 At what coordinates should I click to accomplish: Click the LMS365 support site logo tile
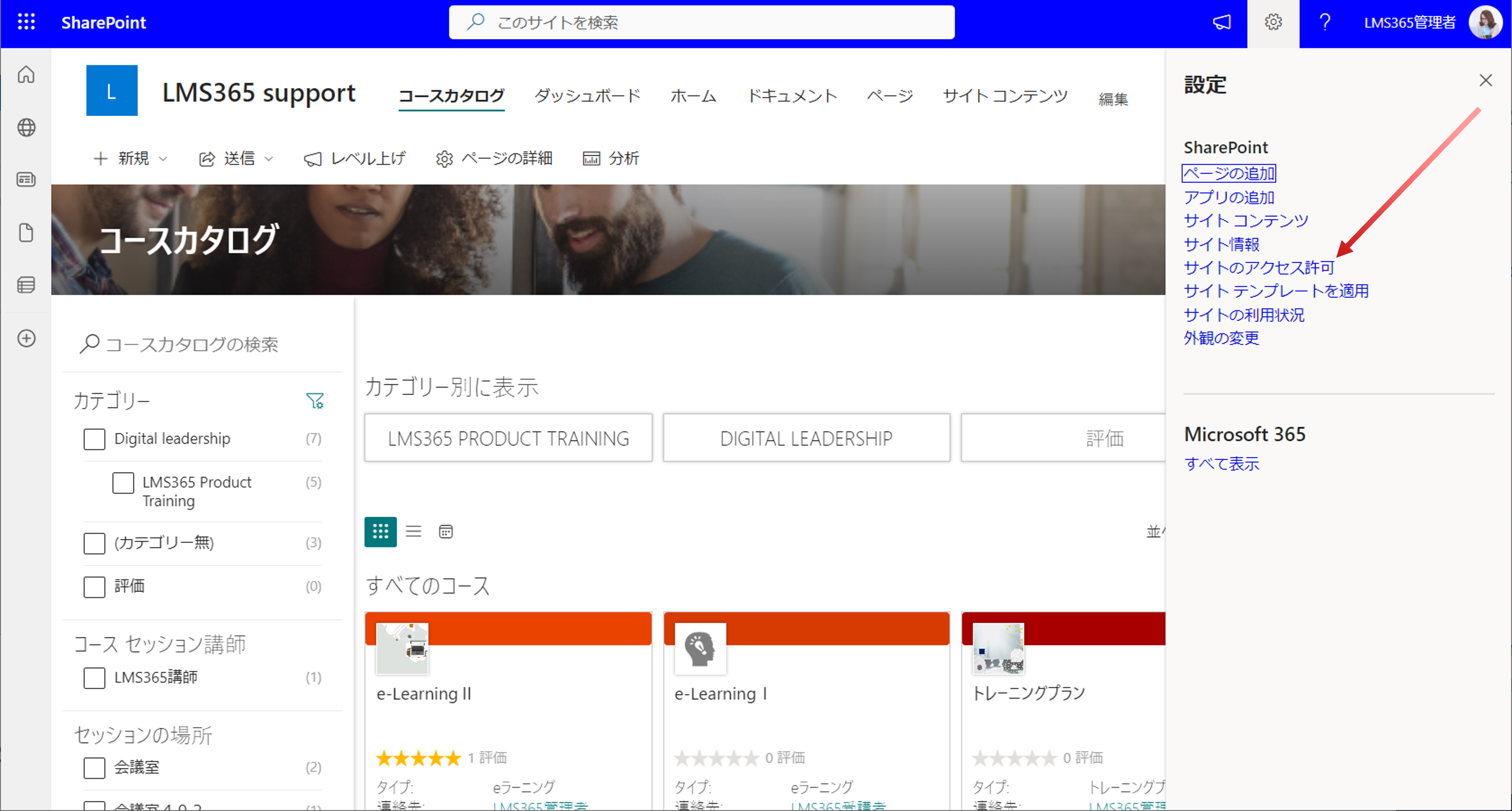pos(112,91)
